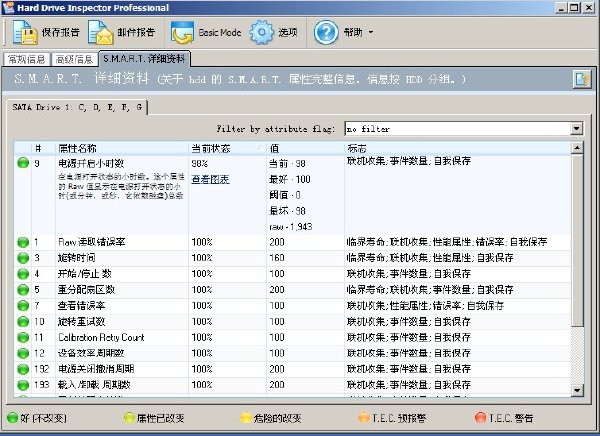The height and width of the screenshot is (436, 600).
Task: Click the 选项 button label
Action: point(288,33)
